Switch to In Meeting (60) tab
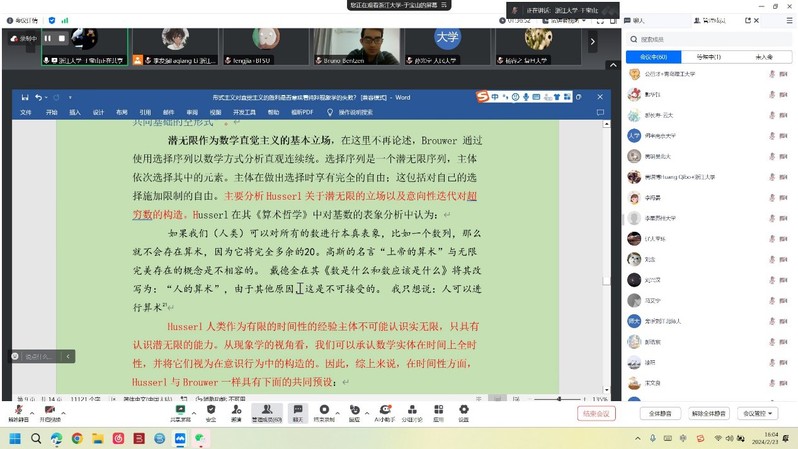This screenshot has width=798, height=449. pos(653,57)
